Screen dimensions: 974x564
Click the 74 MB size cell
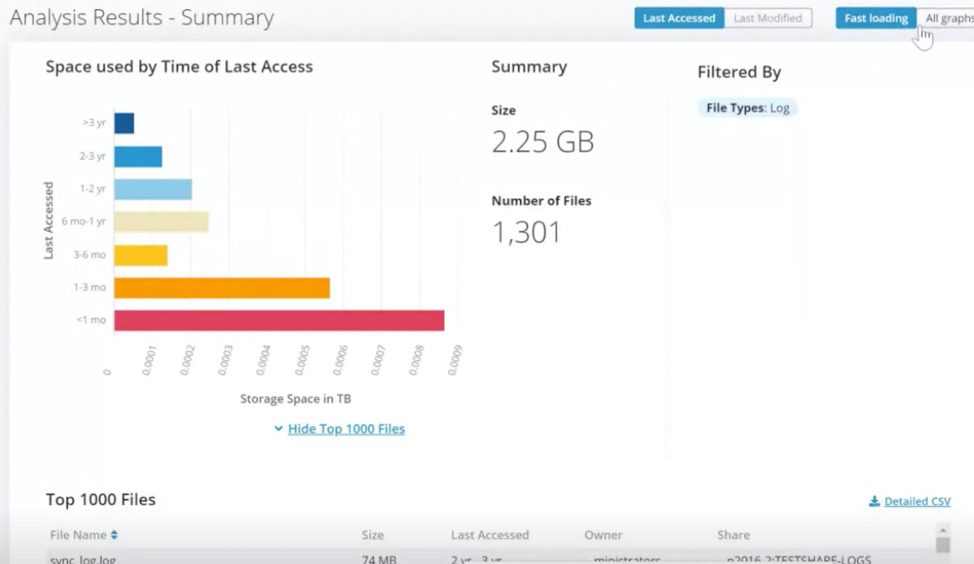[379, 559]
